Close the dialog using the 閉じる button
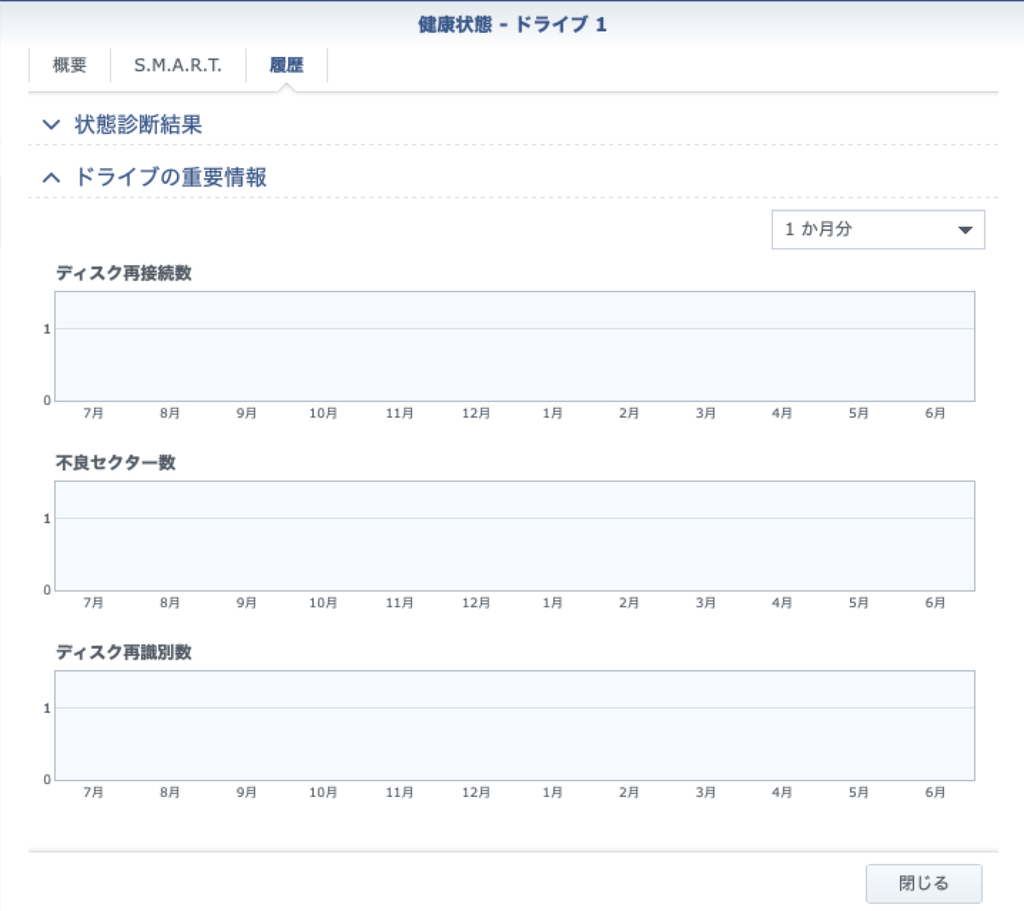Screen dimensions: 1024x911 coord(924,883)
